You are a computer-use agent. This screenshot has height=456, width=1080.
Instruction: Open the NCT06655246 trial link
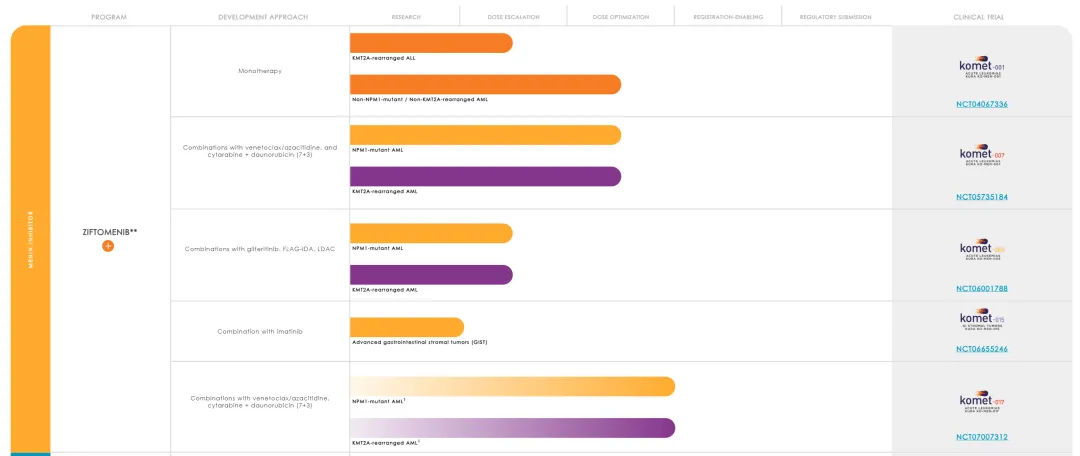pyautogui.click(x=981, y=349)
